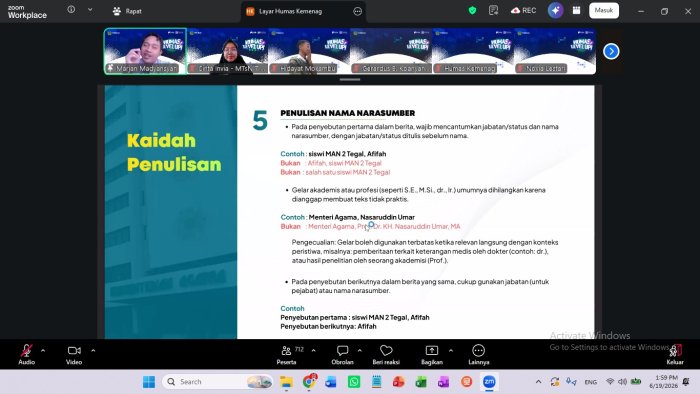The width and height of the screenshot is (700, 394).
Task: Expand audio options arrow beside Audio
Action: (x=43, y=351)
